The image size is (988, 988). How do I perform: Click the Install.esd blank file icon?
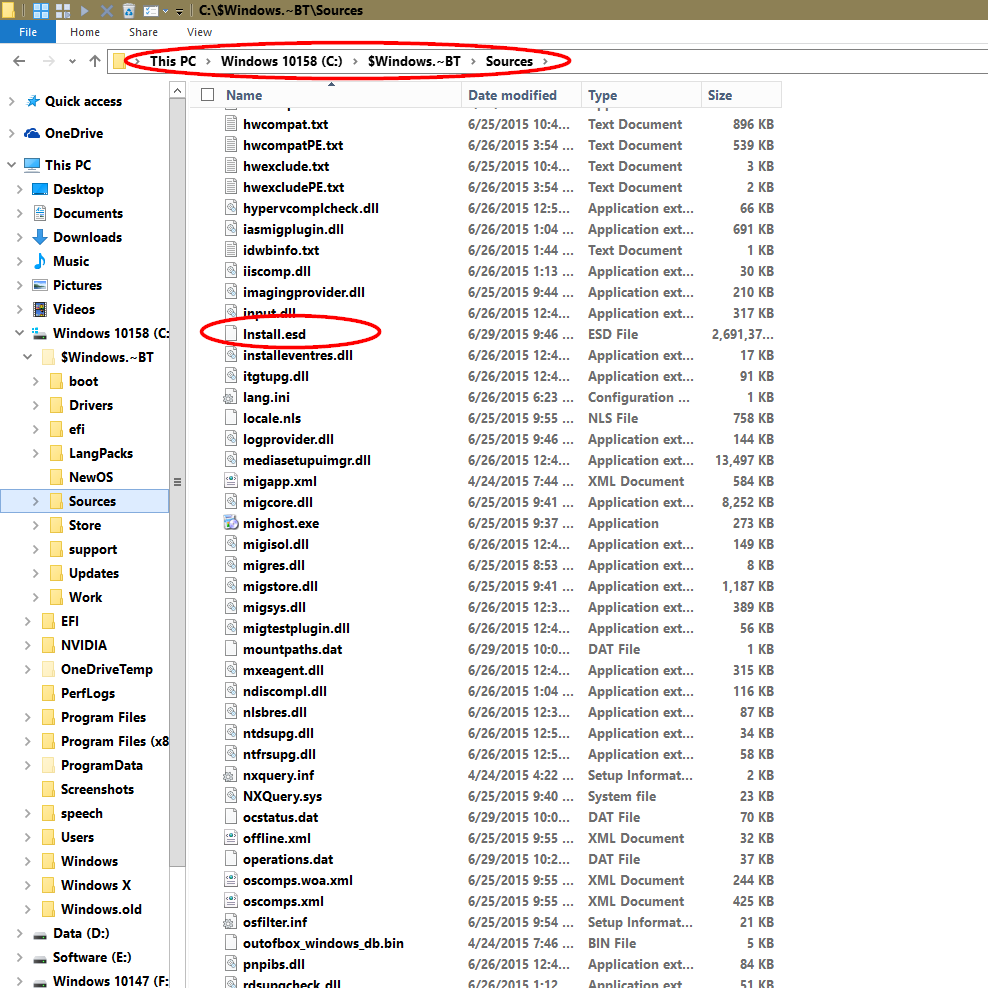coord(231,334)
